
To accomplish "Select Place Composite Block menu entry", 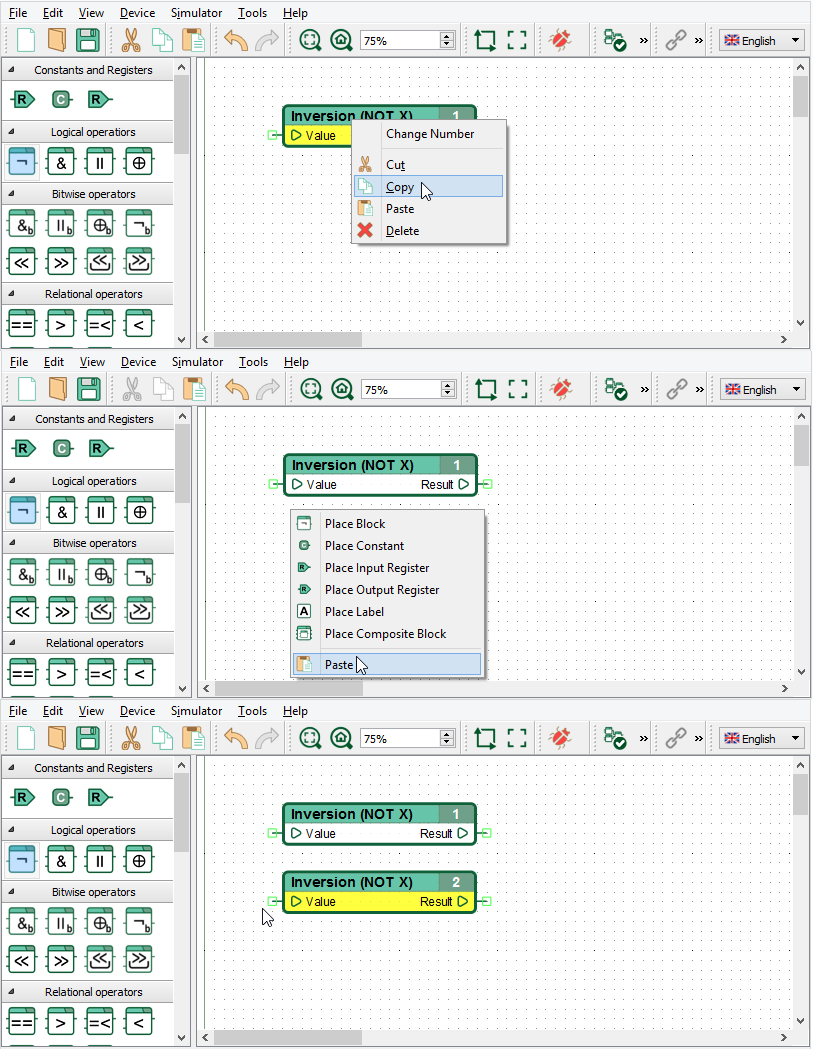I will click(x=387, y=634).
